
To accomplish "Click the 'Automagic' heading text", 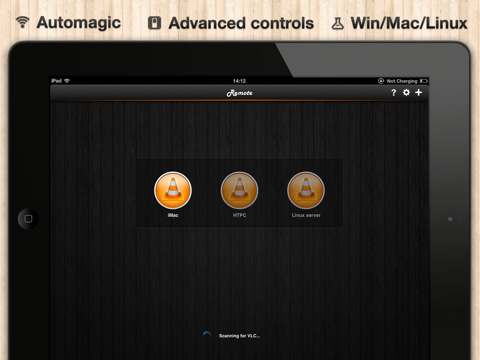I will pyautogui.click(x=79, y=23).
